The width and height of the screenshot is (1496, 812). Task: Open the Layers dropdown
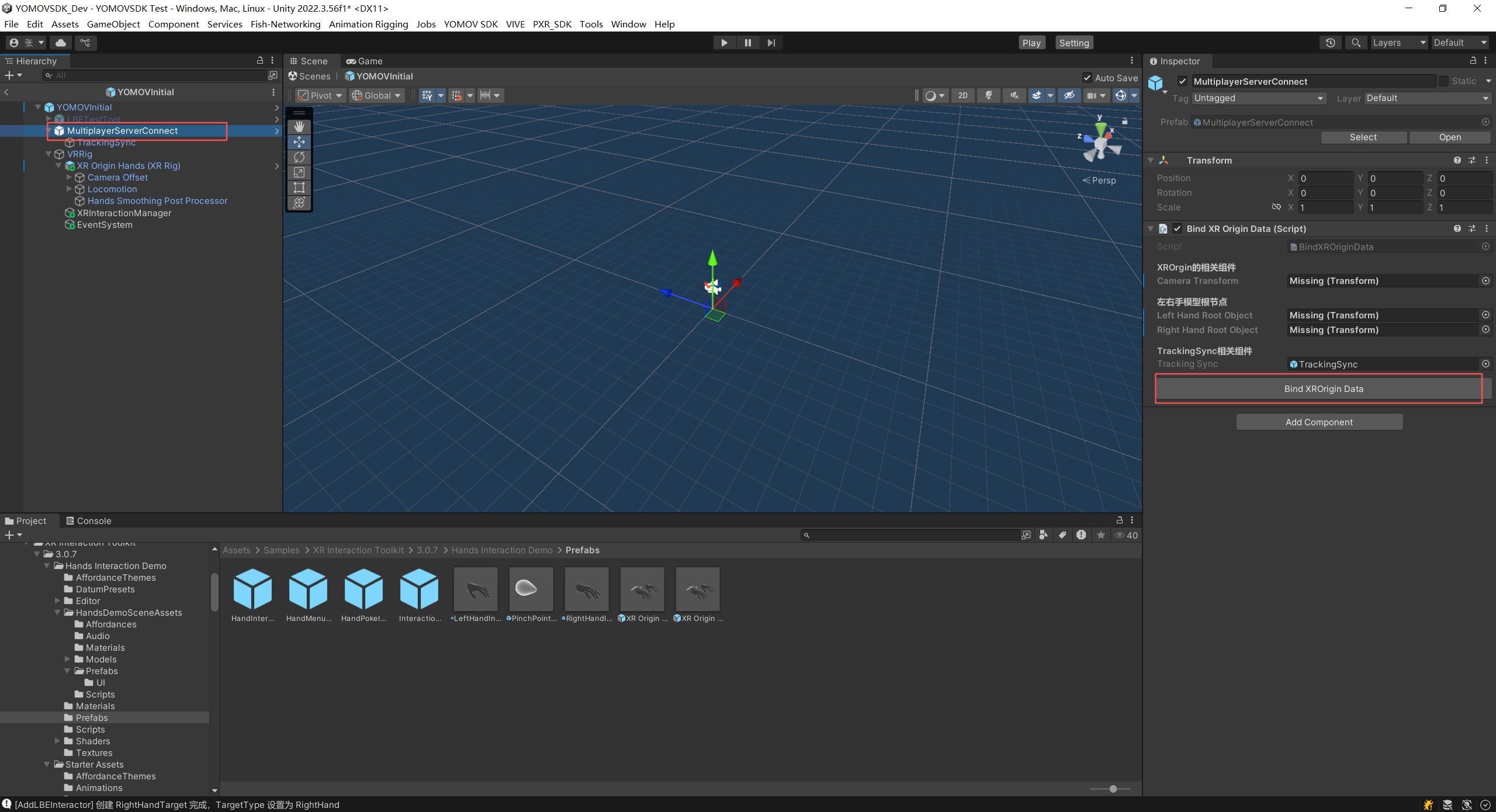1399,43
